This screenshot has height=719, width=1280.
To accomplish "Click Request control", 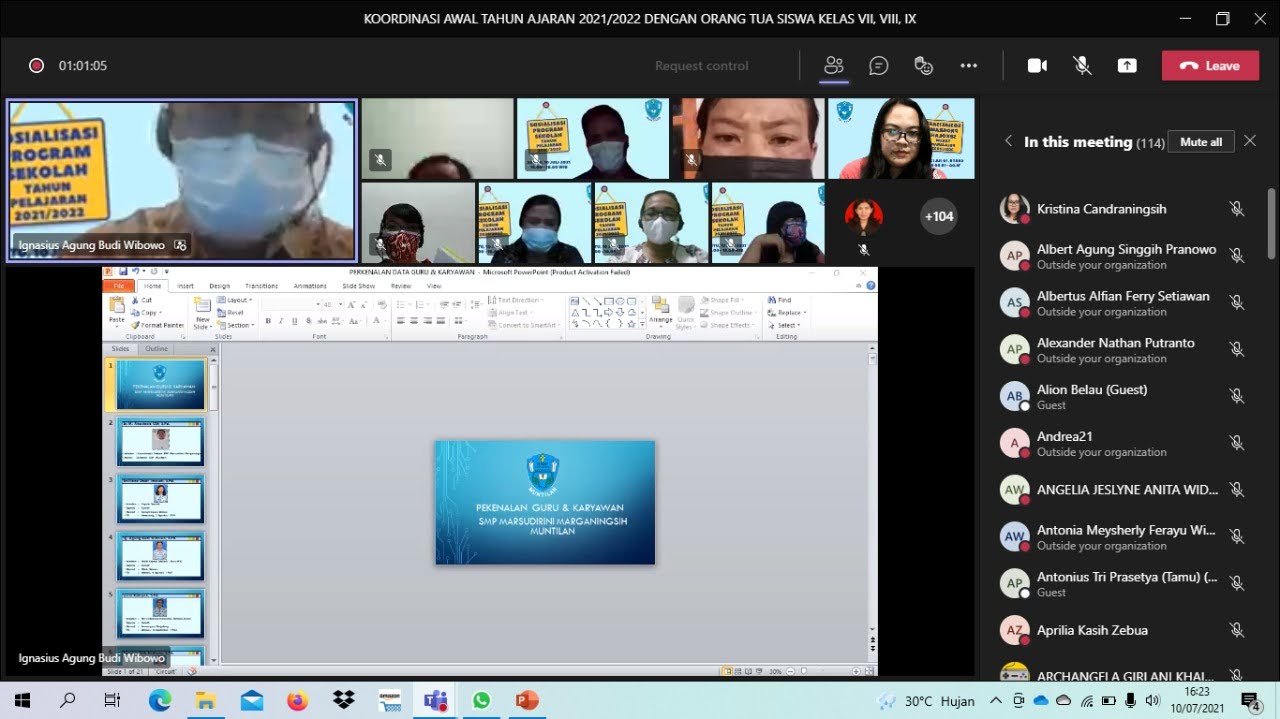I will tap(701, 66).
